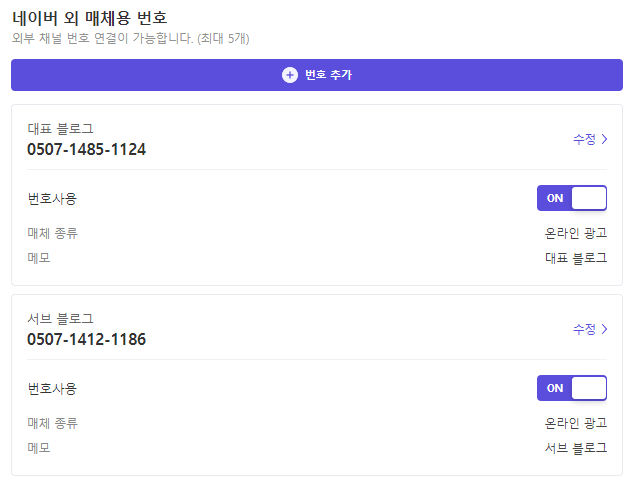Click the 서브 블로그 memo value
This screenshot has width=640, height=492.
tap(576, 447)
